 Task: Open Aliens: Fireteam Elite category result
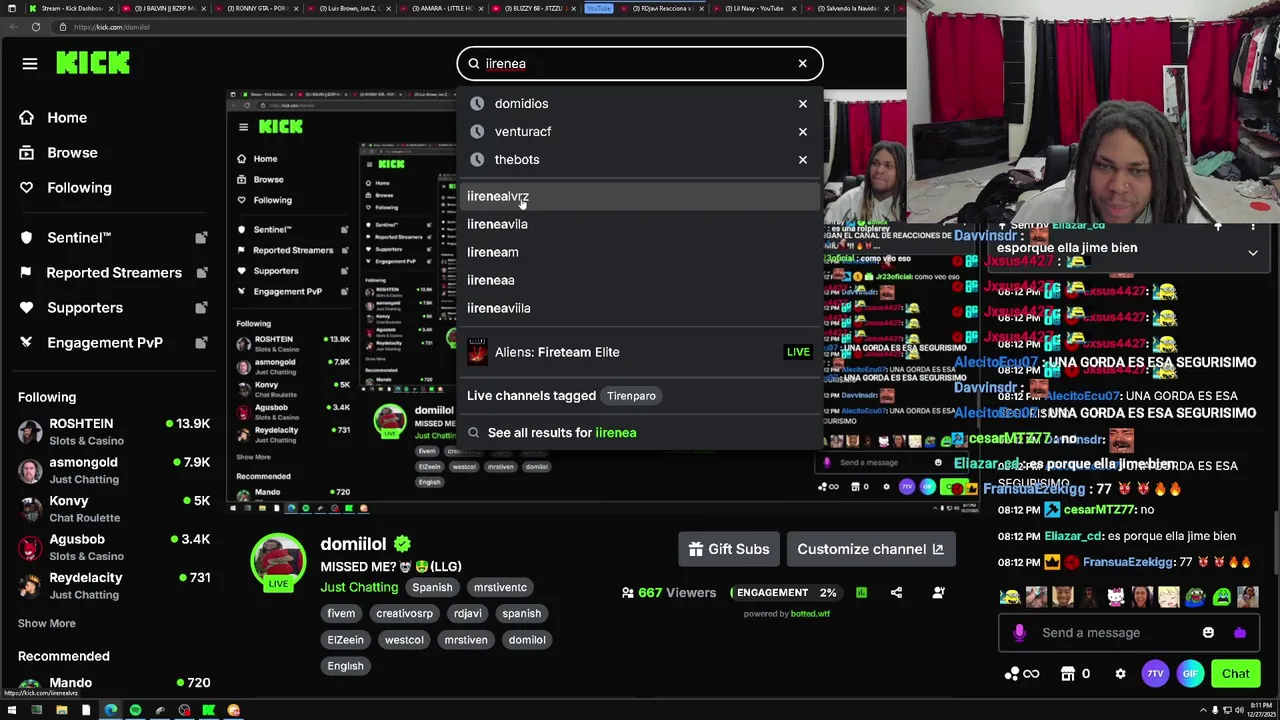click(640, 352)
